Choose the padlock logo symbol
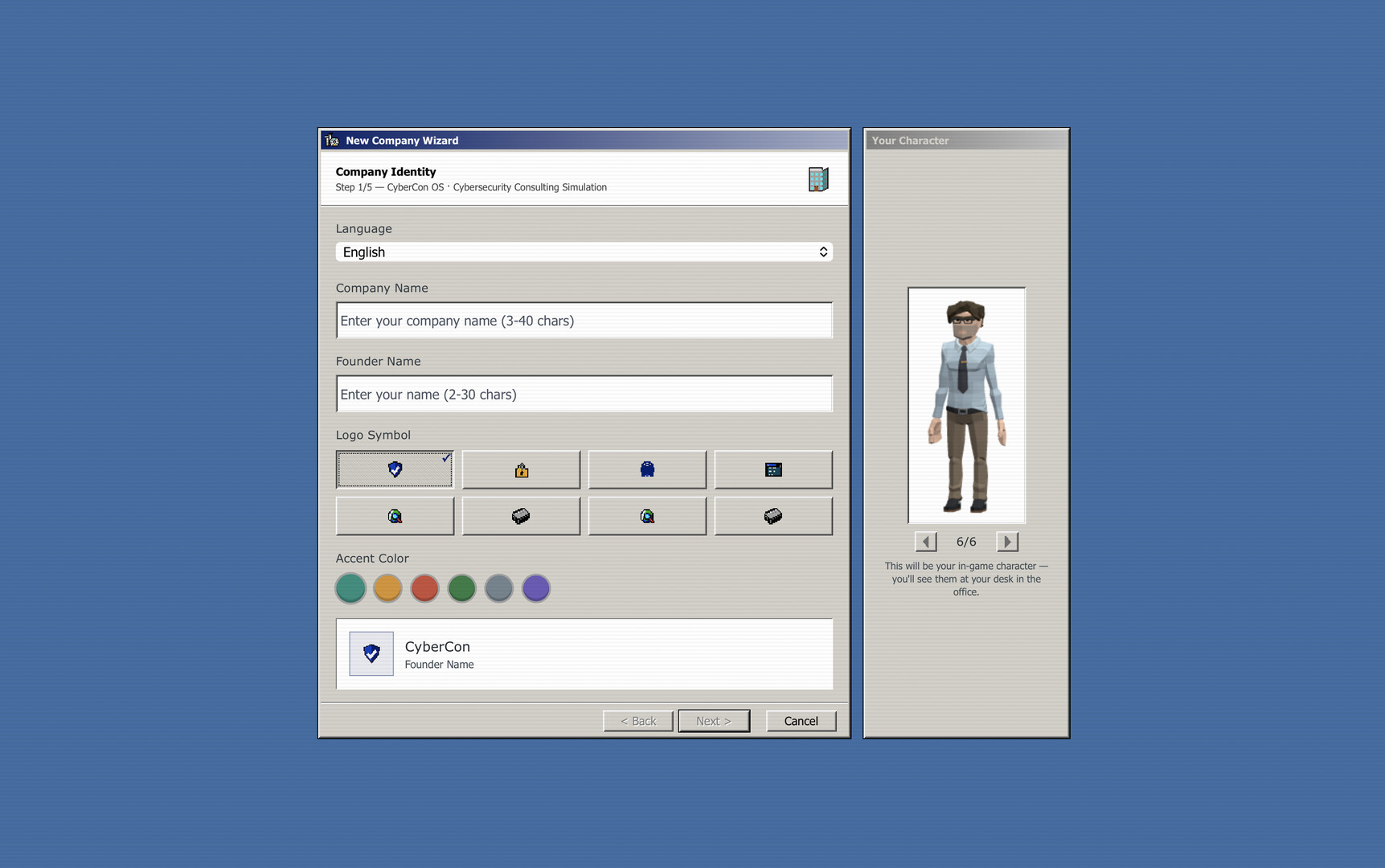 521,469
